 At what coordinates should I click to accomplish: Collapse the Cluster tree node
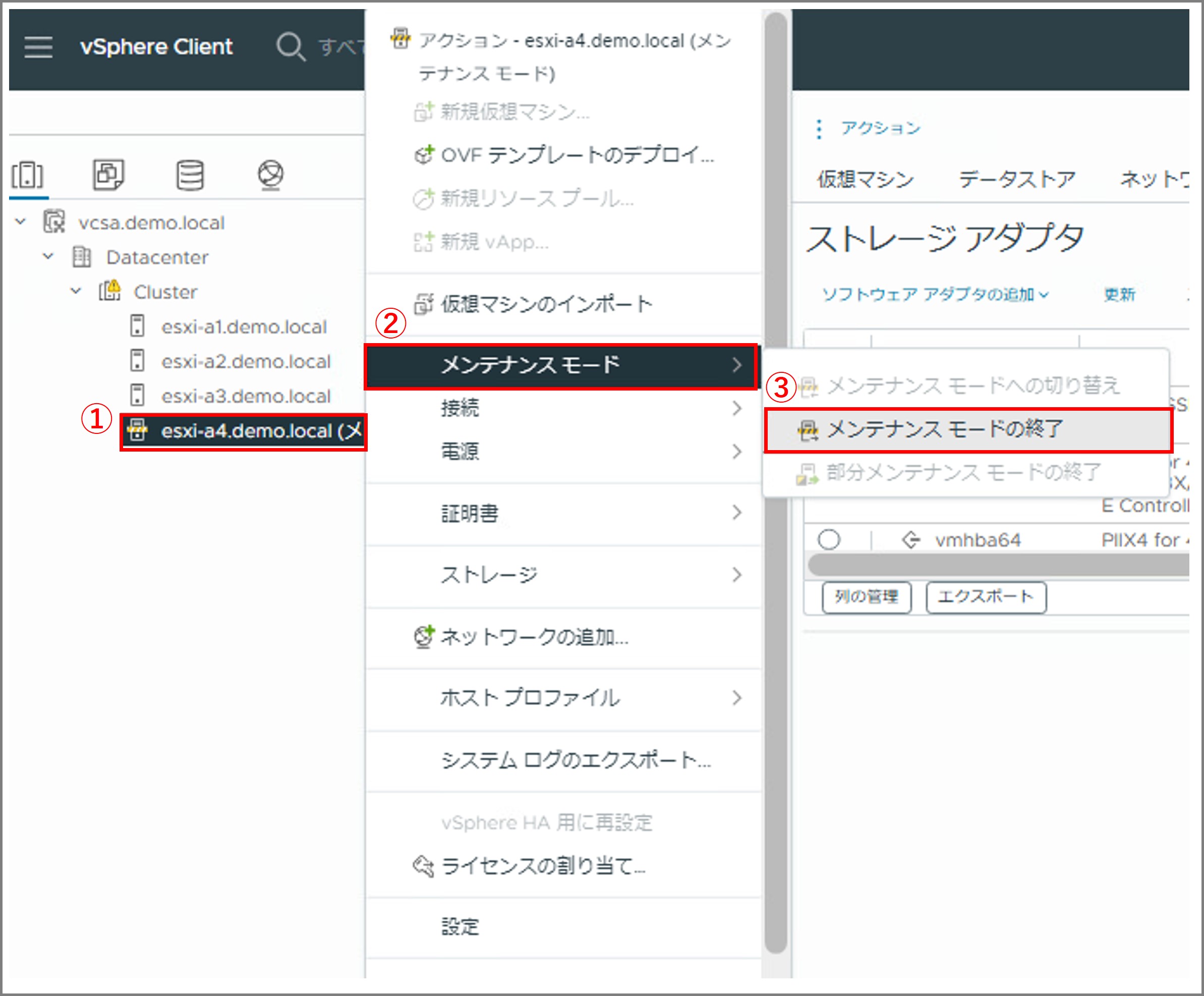(x=76, y=291)
